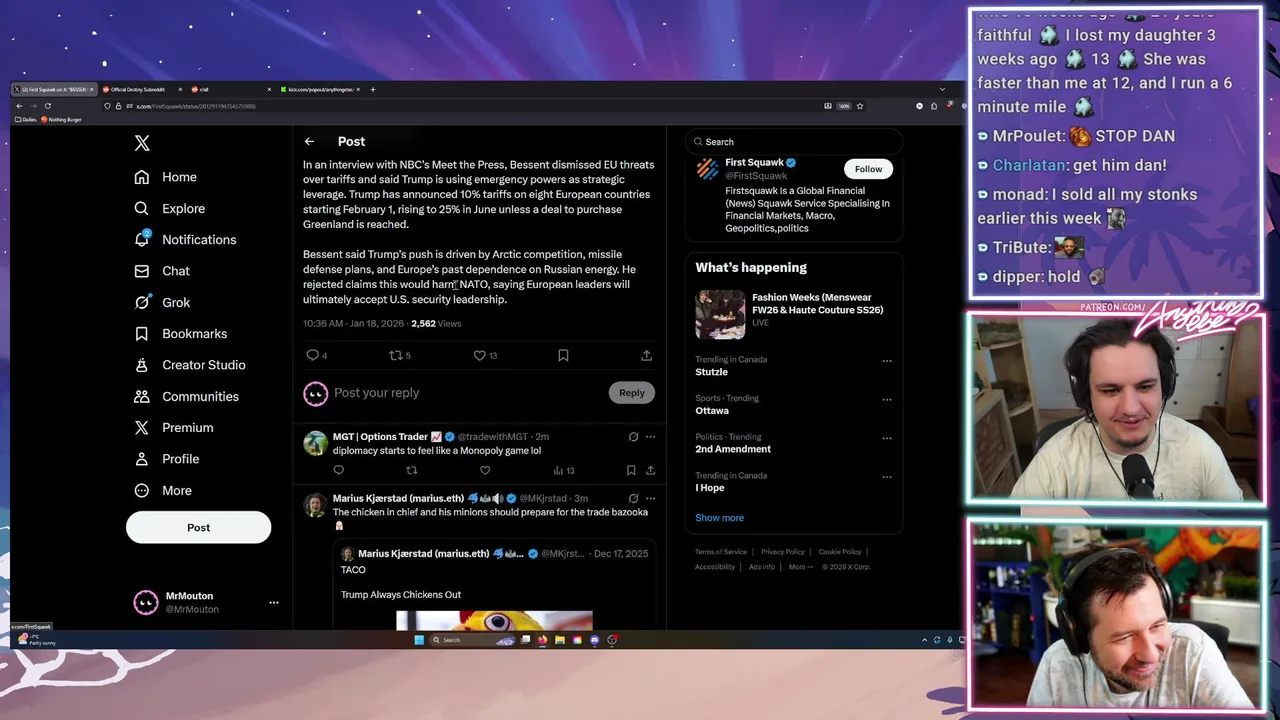
Task: Open Explore in the sidebar
Action: 170,208
